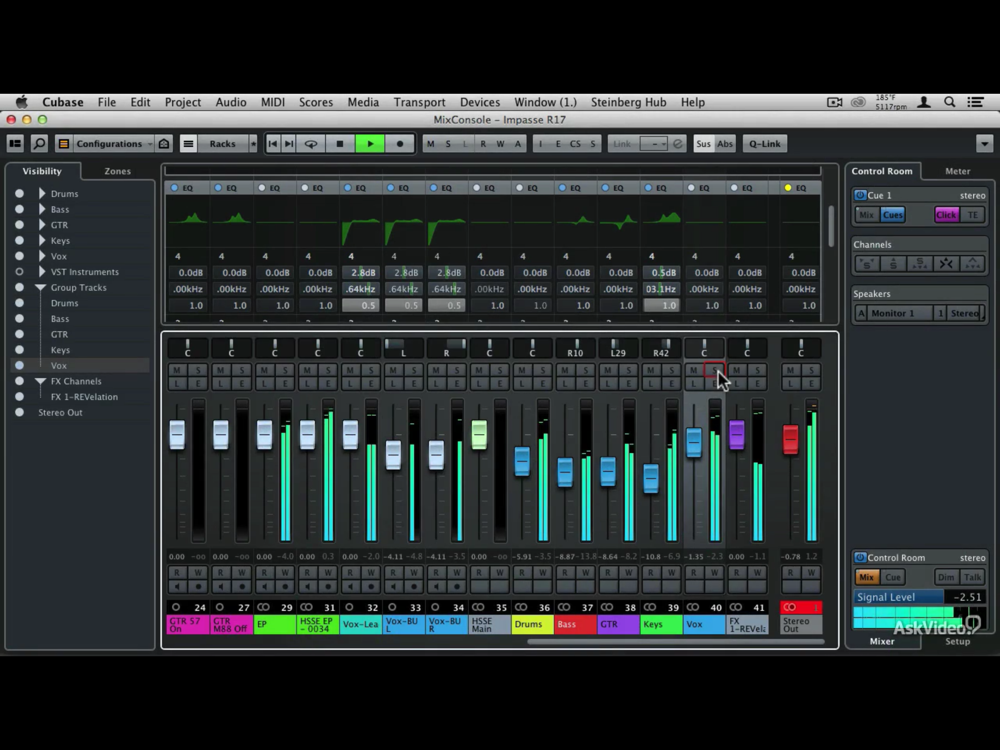Collapse the Group Tracks tree
This screenshot has height=750, width=1000.
(41, 288)
